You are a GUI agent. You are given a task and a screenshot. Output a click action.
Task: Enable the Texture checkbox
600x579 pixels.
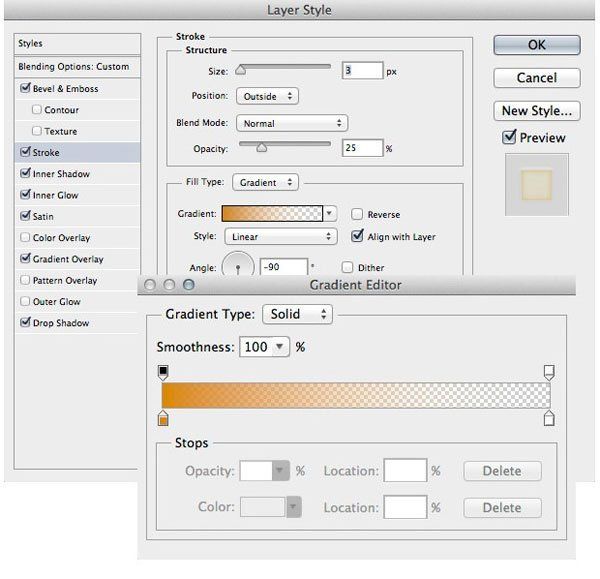37,131
